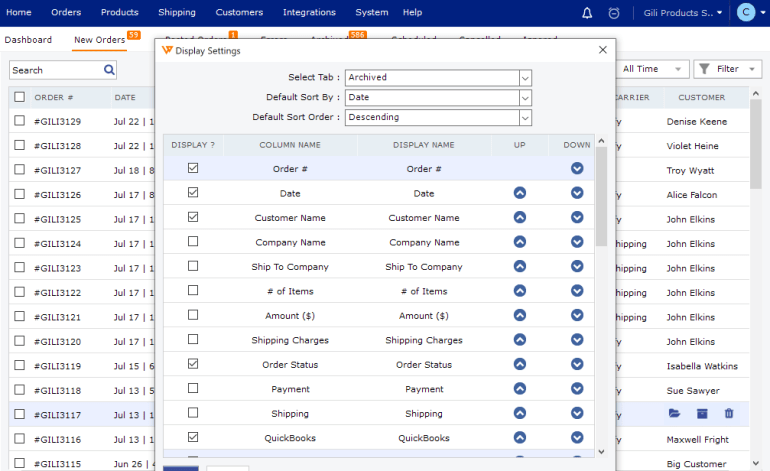The height and width of the screenshot is (471, 770).
Task: Move Customer Name row down
Action: coord(577,218)
